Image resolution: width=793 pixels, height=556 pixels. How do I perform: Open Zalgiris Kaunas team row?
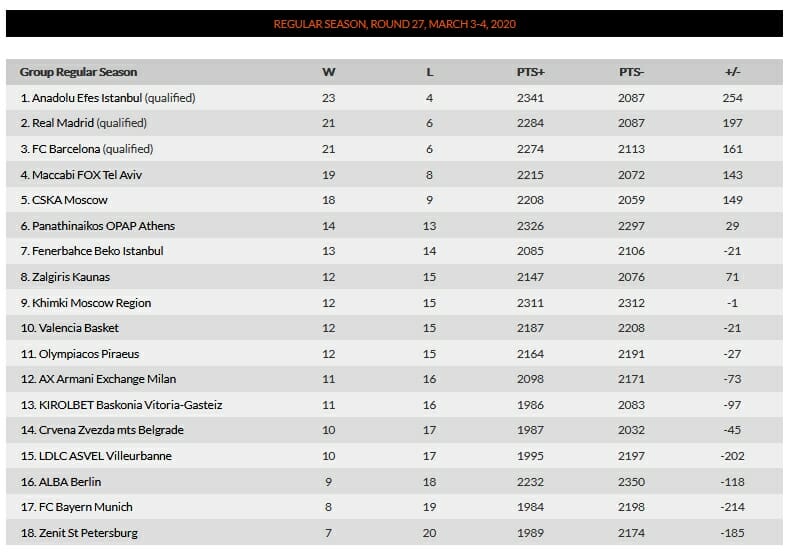(394, 277)
